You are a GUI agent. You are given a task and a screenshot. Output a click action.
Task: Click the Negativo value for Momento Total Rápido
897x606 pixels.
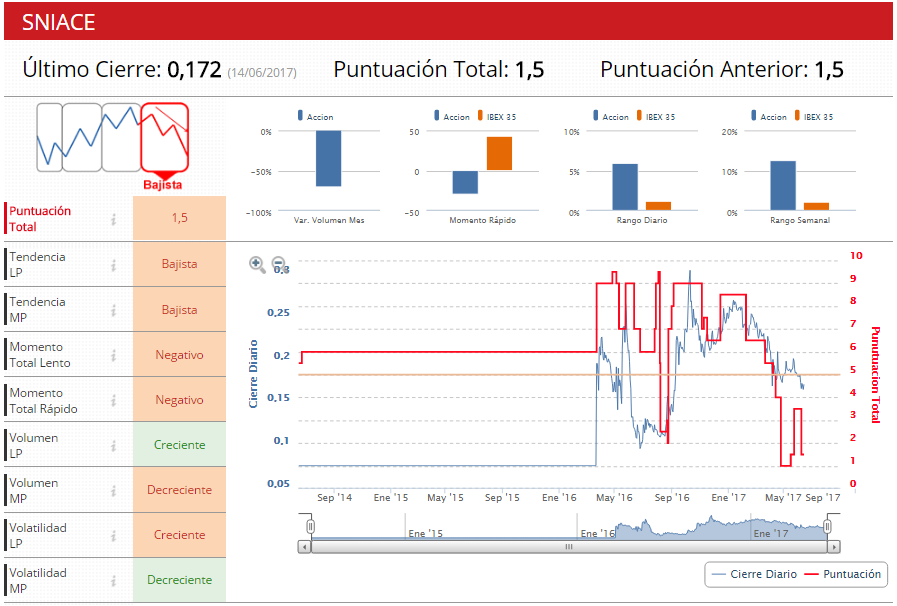180,400
